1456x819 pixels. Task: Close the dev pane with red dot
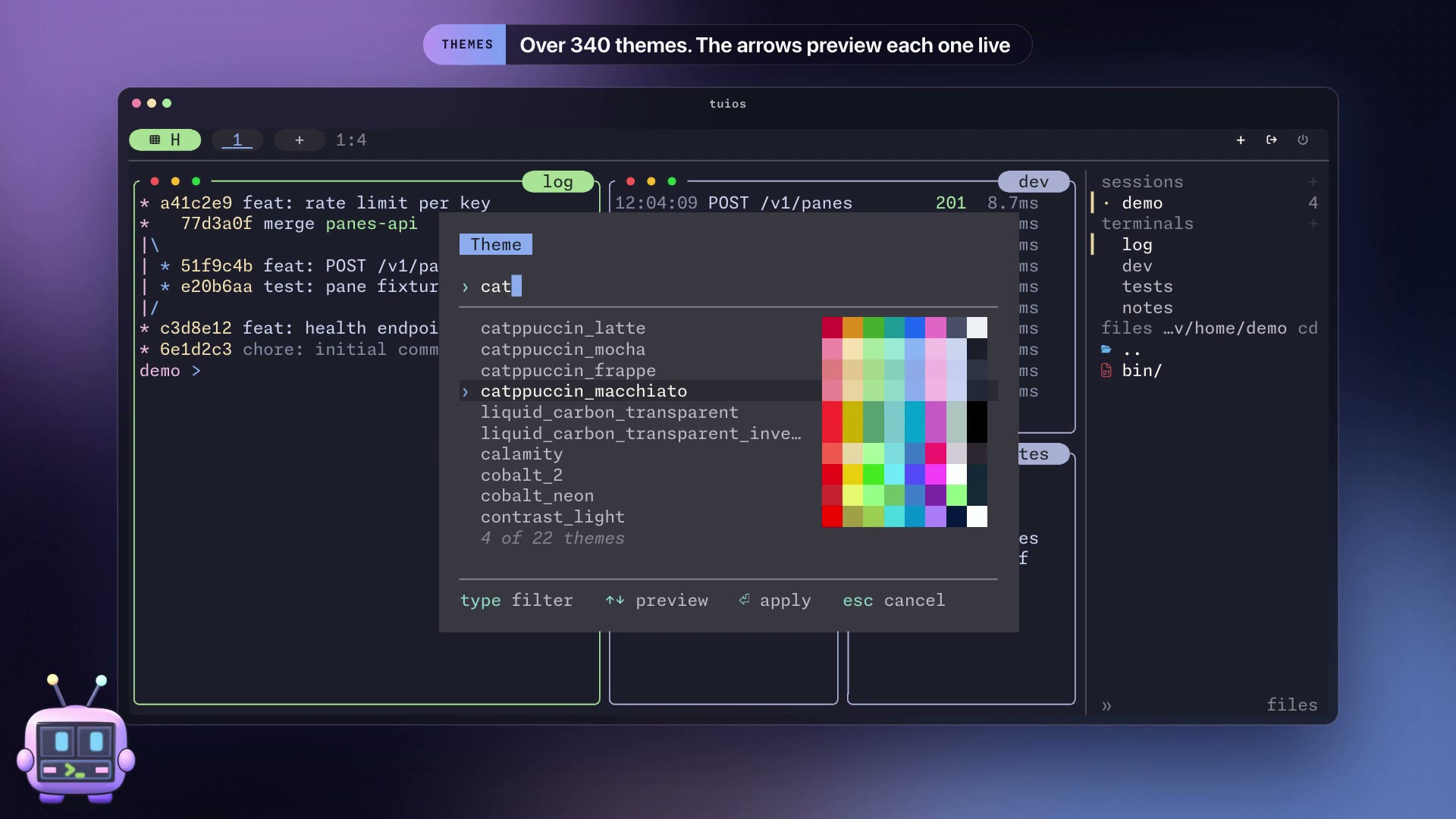click(630, 181)
